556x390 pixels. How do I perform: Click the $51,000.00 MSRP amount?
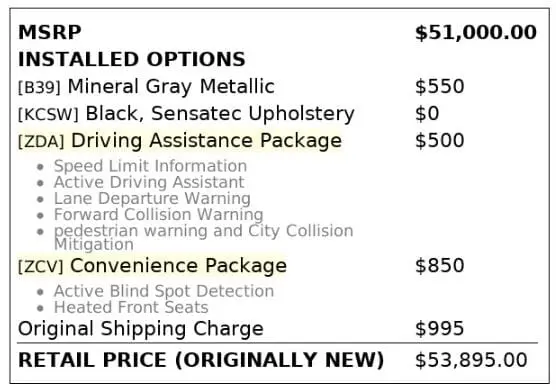pos(476,32)
